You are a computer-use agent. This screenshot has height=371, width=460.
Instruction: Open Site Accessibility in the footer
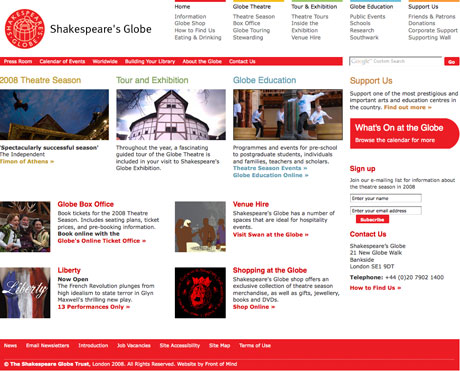tap(180, 345)
